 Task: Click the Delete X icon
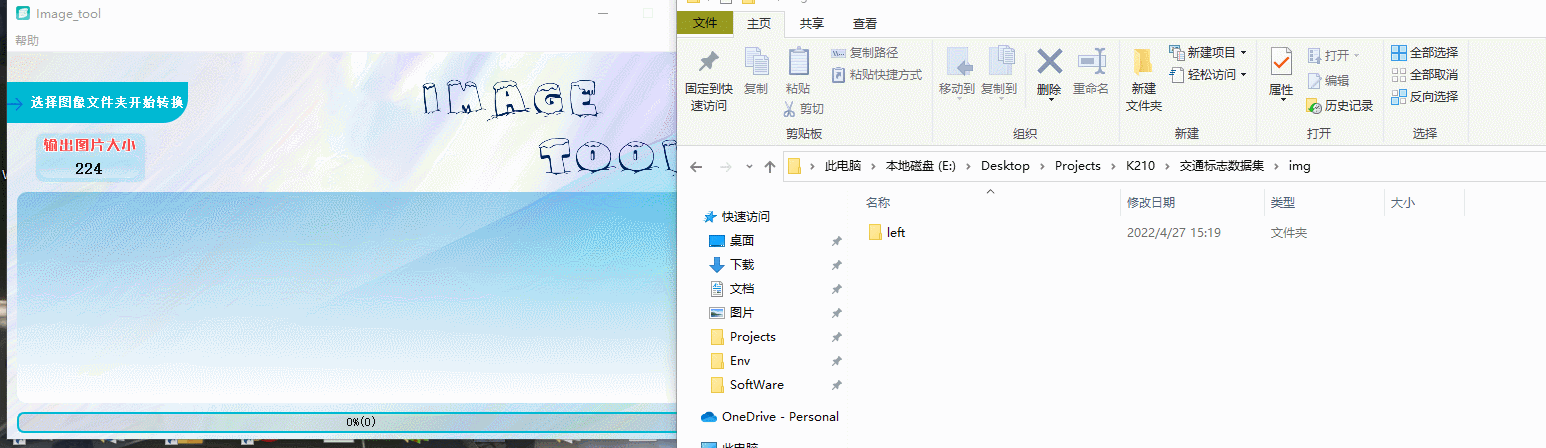tap(1049, 62)
